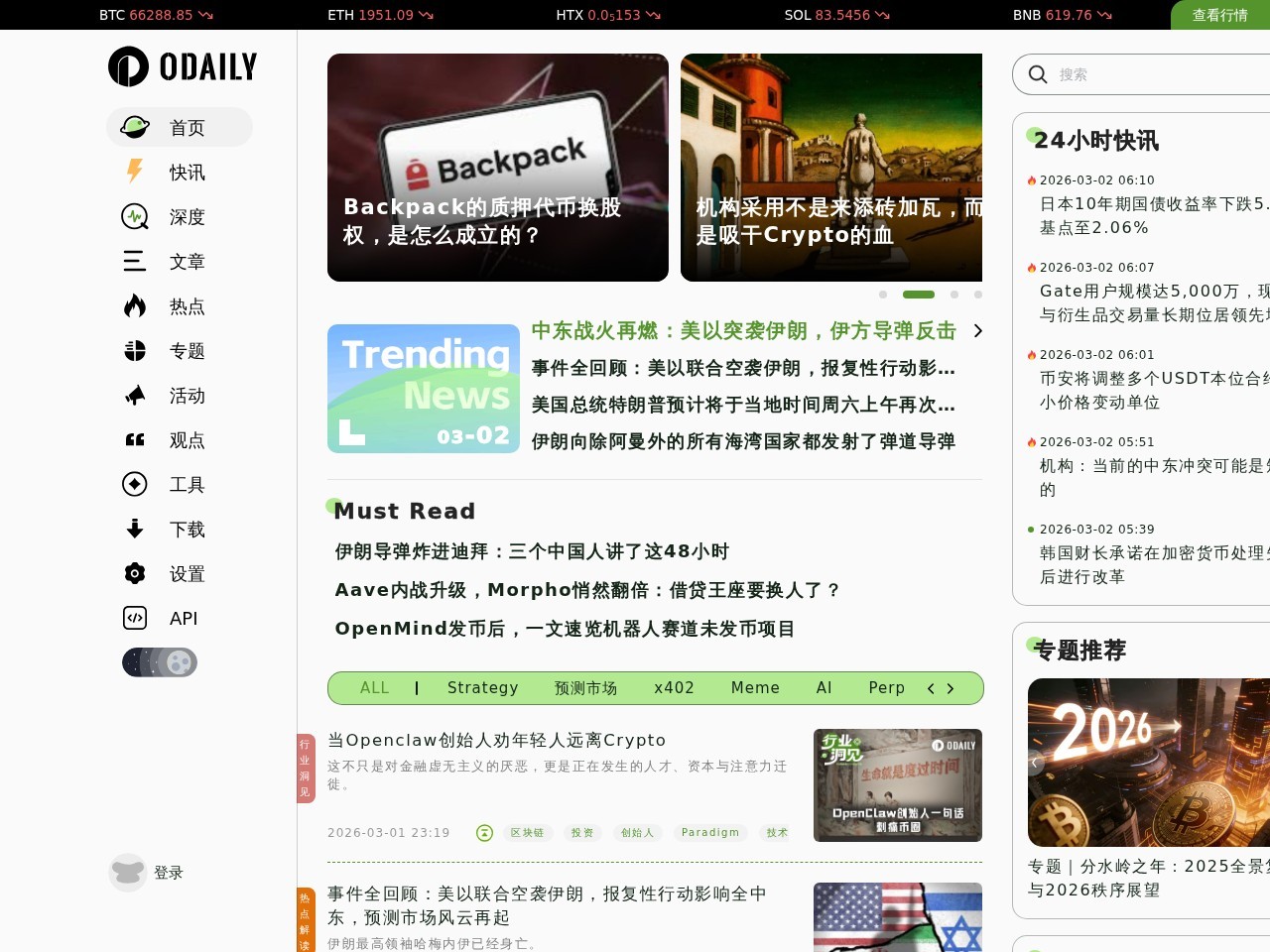The width and height of the screenshot is (1270, 952).
Task: Click the 下载 download arrow icon
Action: pos(135,529)
